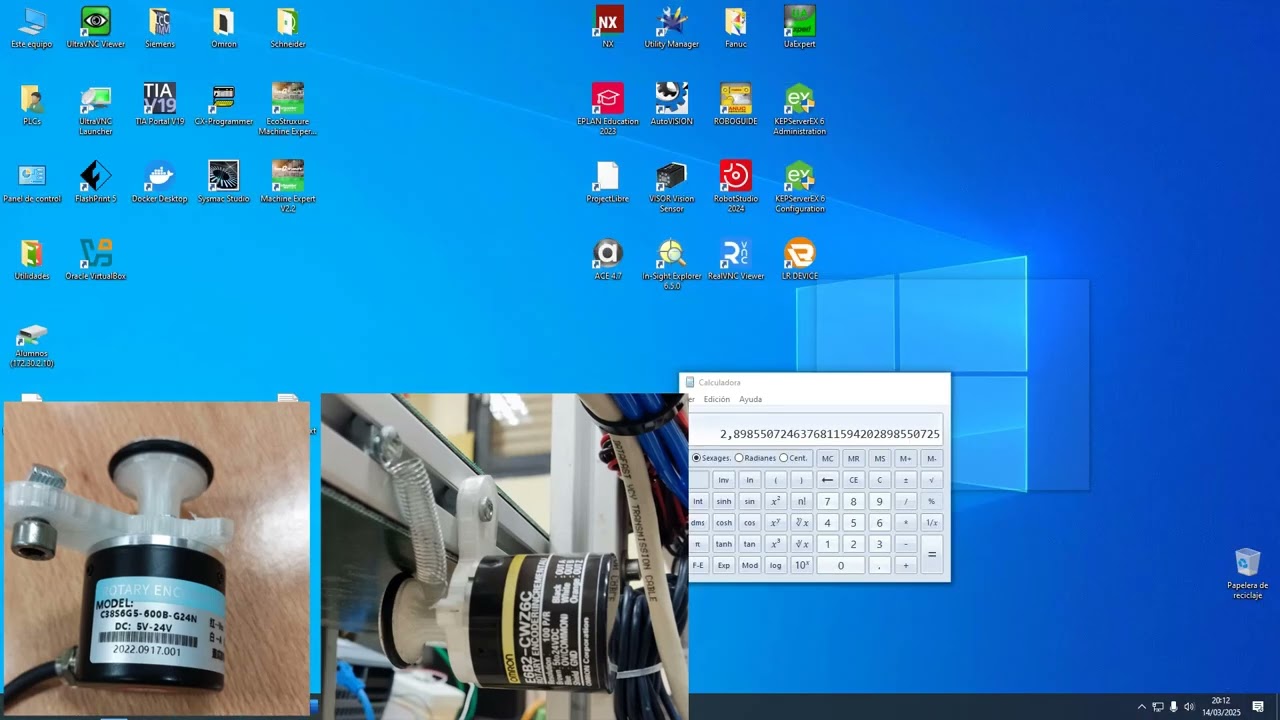
Task: Launch the RealVNC Viewer icon
Action: 736,258
